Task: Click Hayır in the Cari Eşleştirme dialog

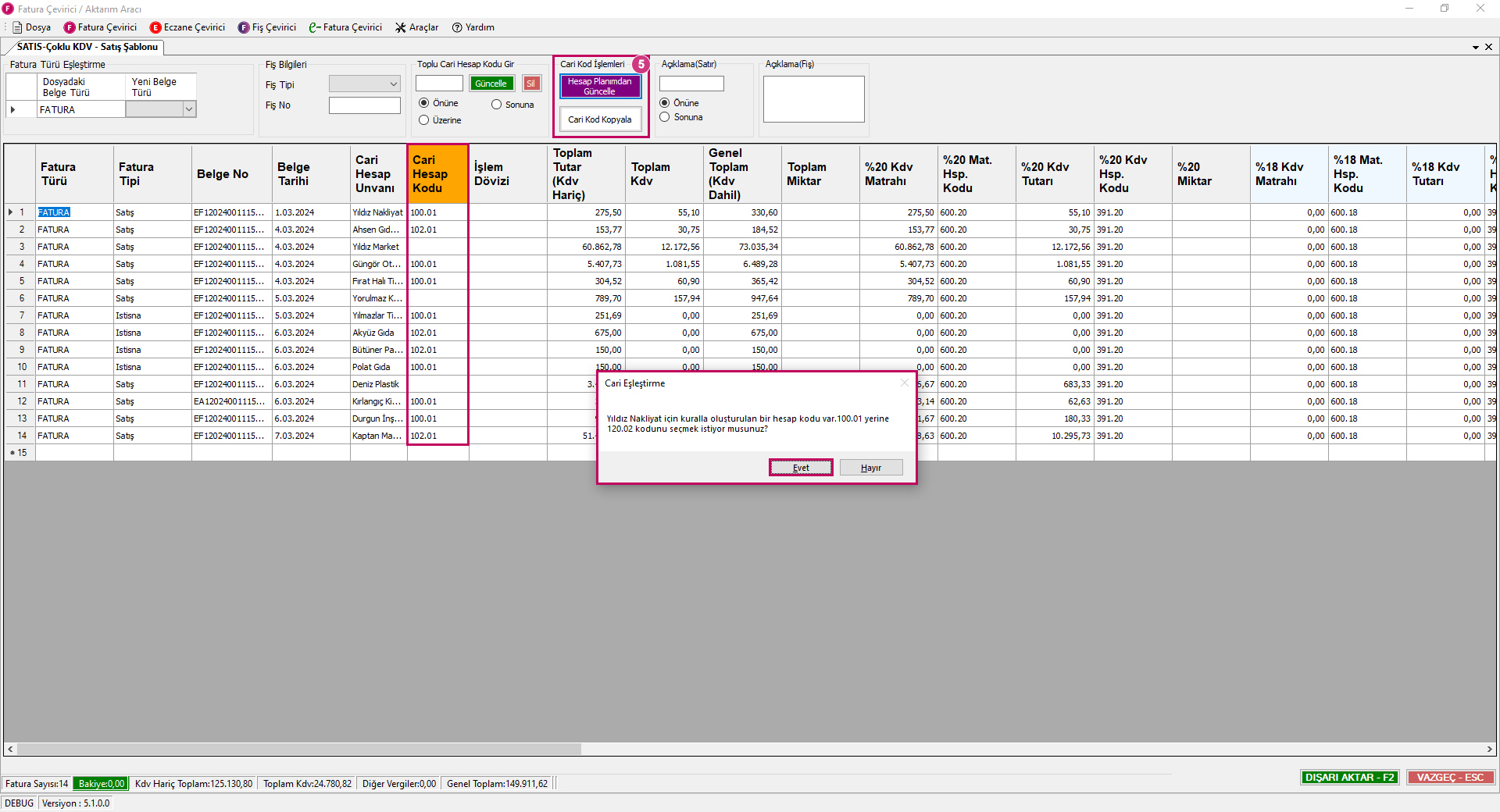Action: 871,468
